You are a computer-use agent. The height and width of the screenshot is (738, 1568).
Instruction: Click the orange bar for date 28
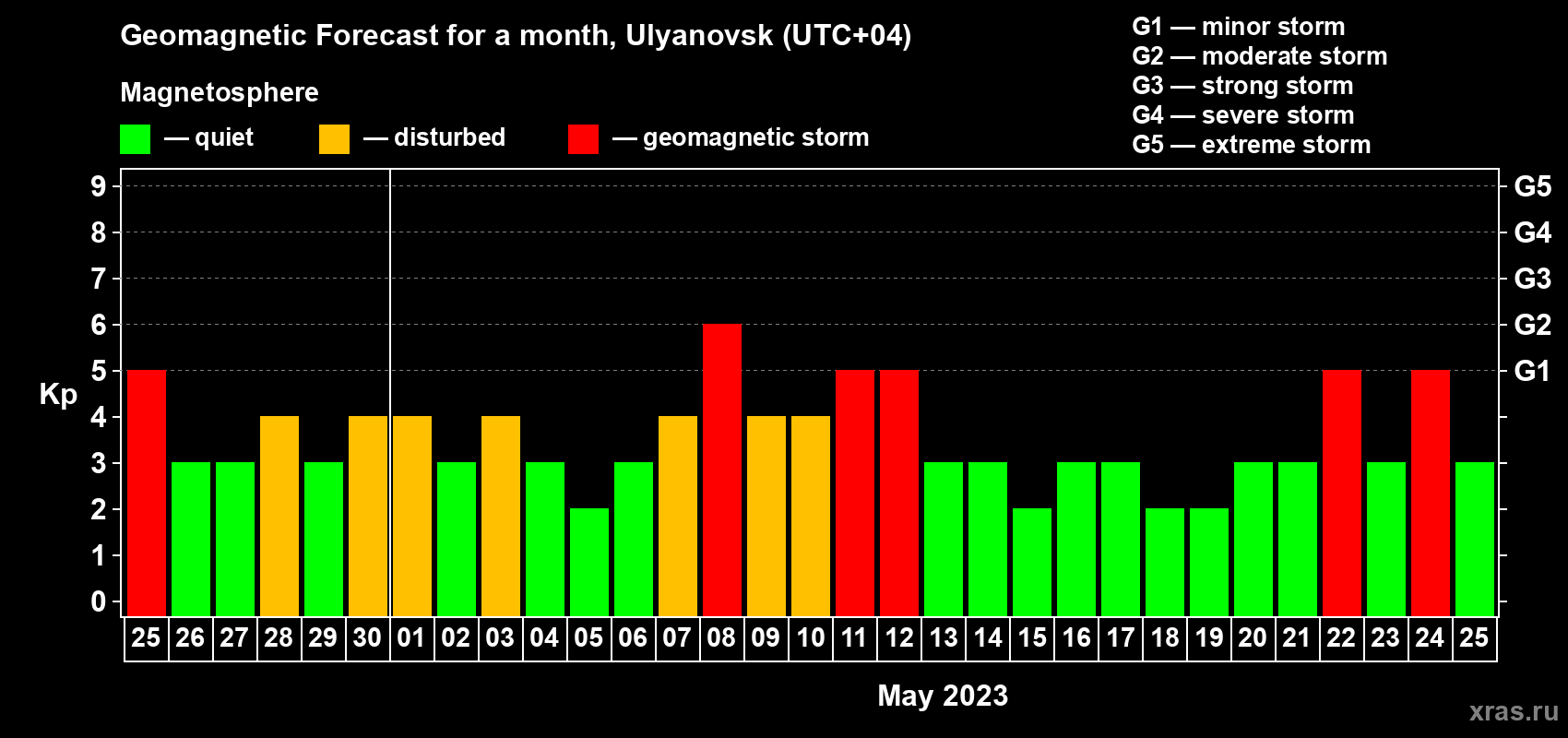coord(279,517)
